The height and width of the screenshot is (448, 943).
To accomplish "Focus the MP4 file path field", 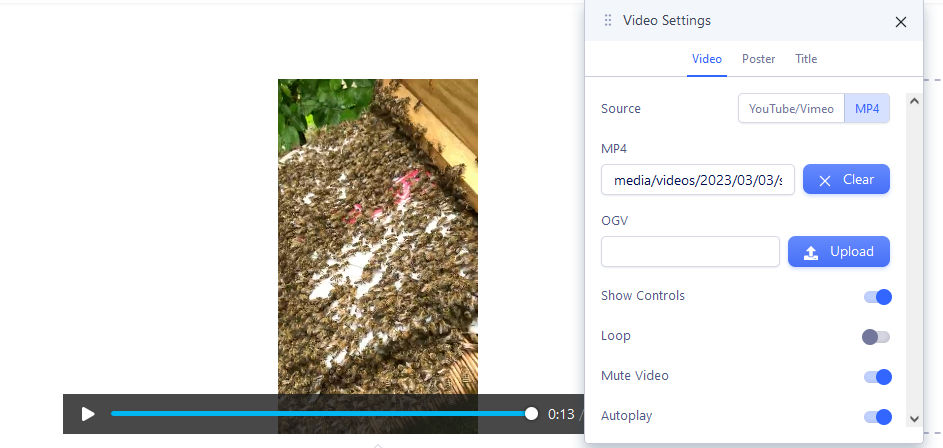I will tap(697, 180).
